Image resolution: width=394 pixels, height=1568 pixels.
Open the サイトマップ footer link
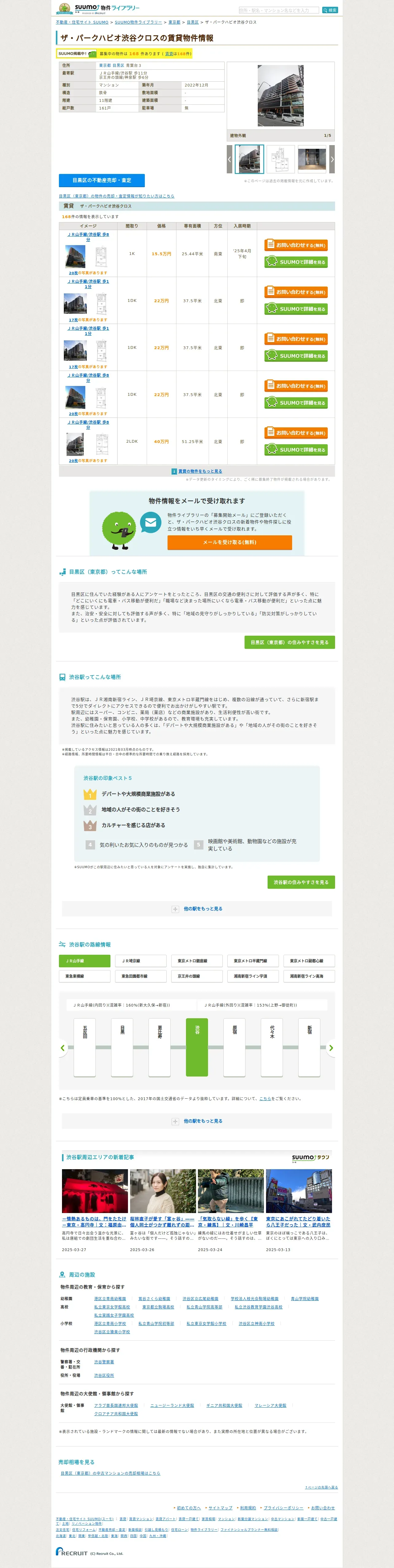tap(220, 1508)
